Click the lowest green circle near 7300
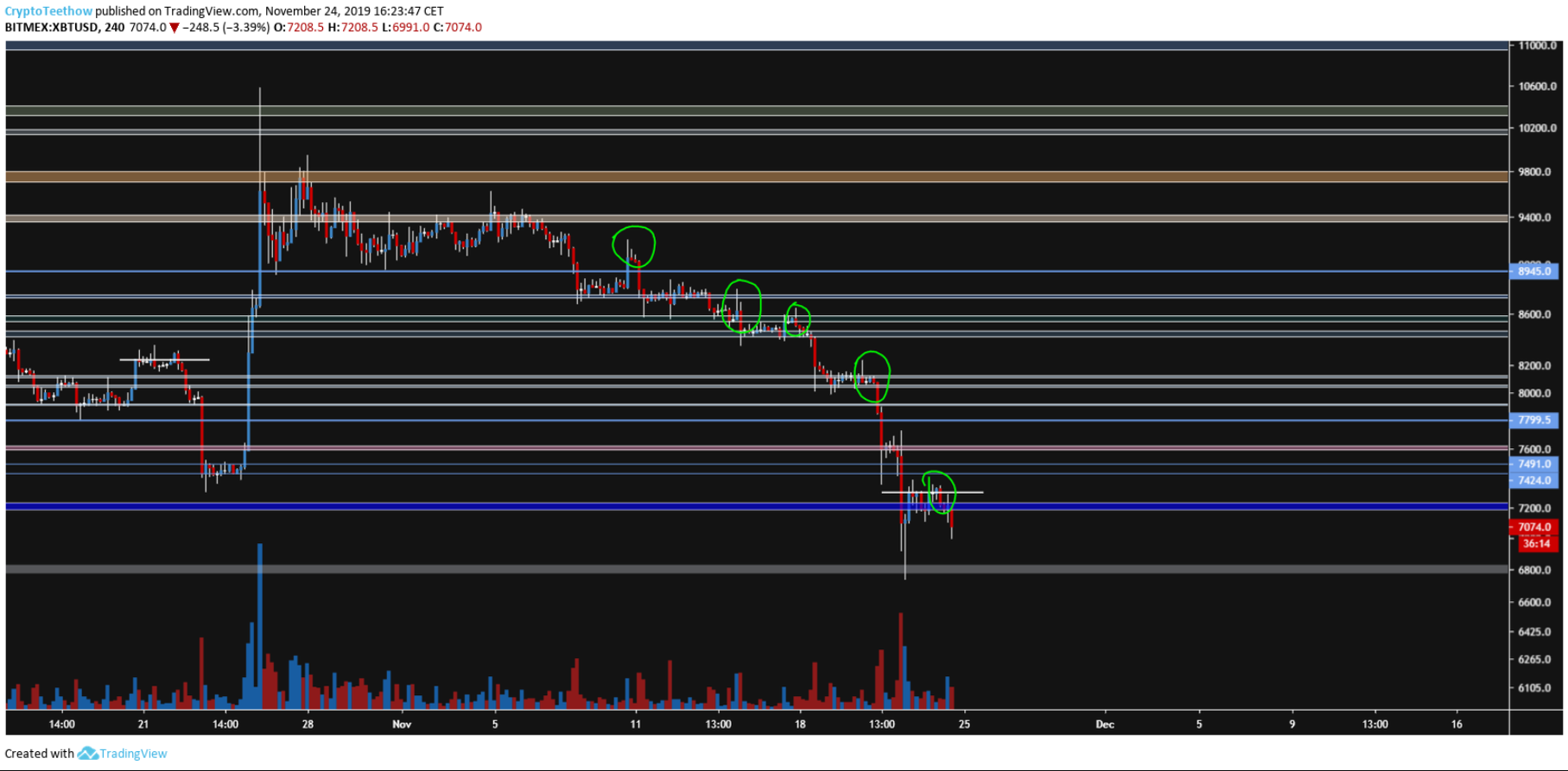The width and height of the screenshot is (1568, 771). point(939,492)
